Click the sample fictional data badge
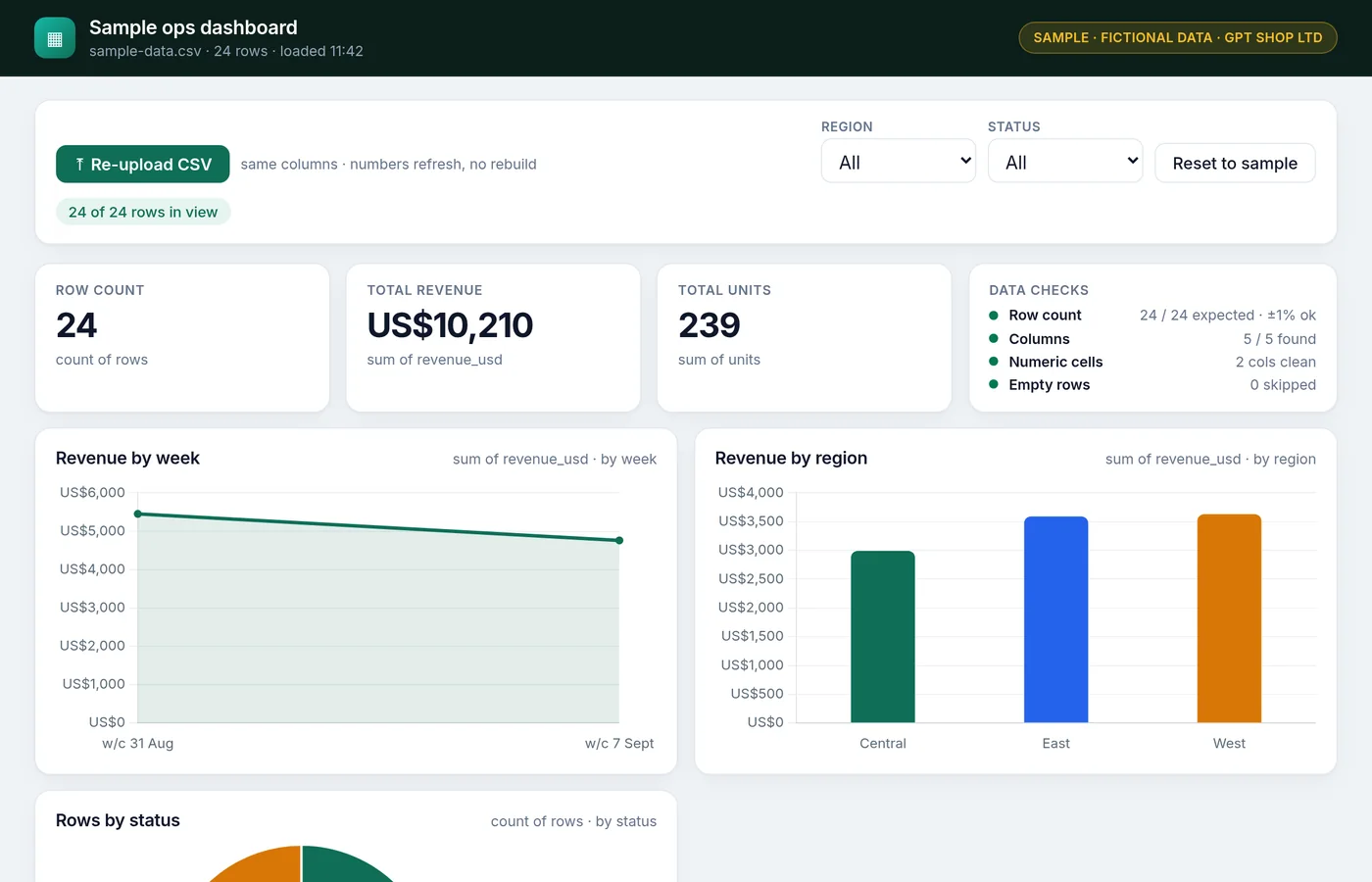 pos(1178,37)
